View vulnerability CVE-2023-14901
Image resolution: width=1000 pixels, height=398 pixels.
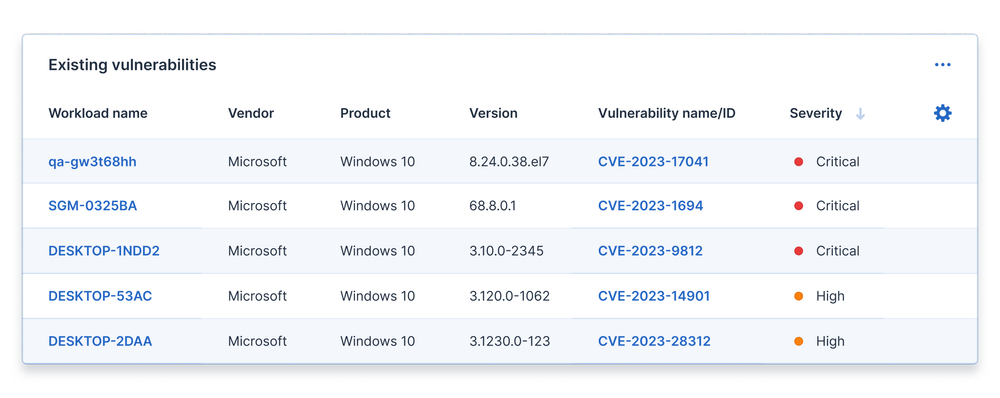pos(654,296)
